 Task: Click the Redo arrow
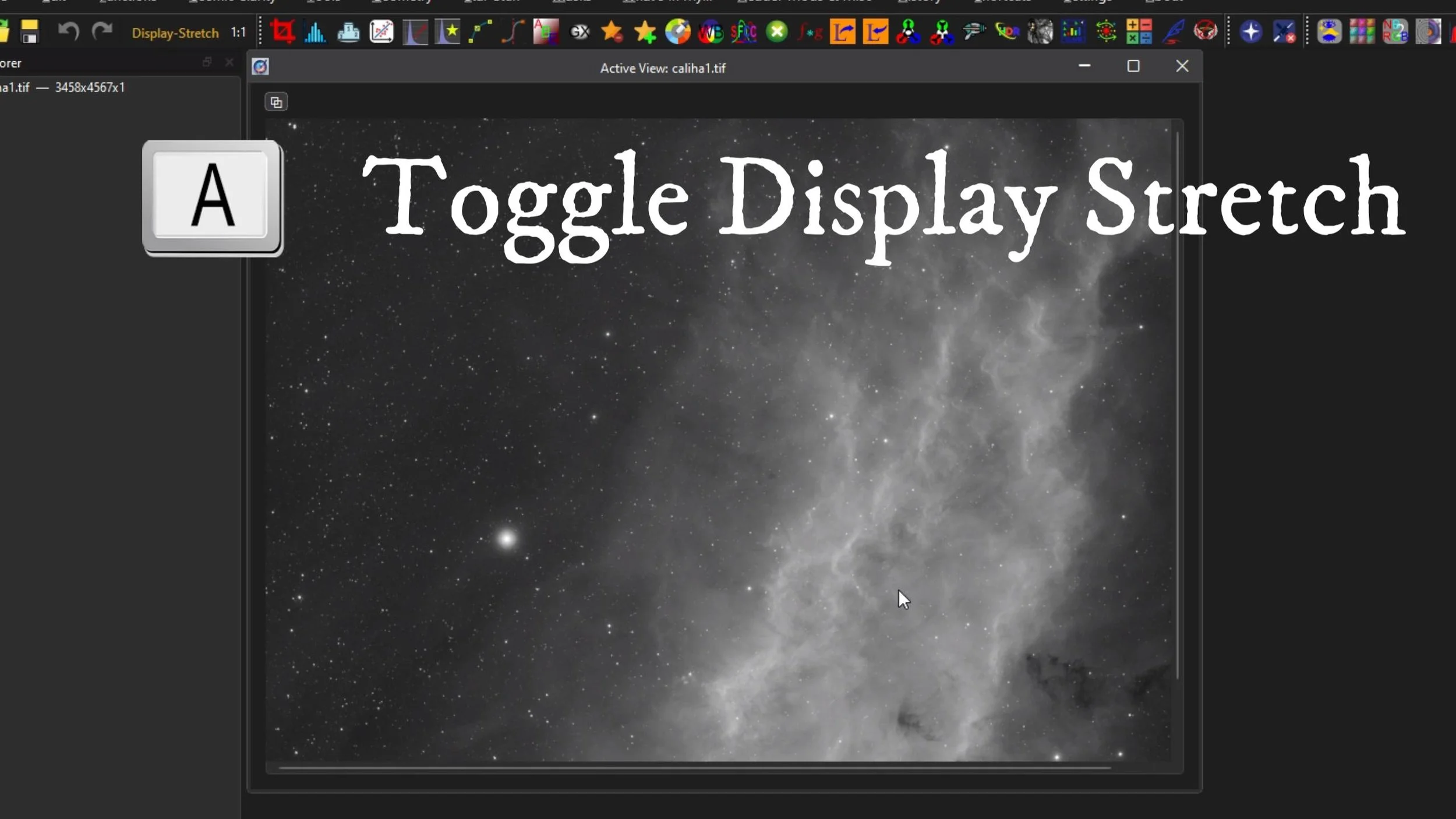coord(103,31)
